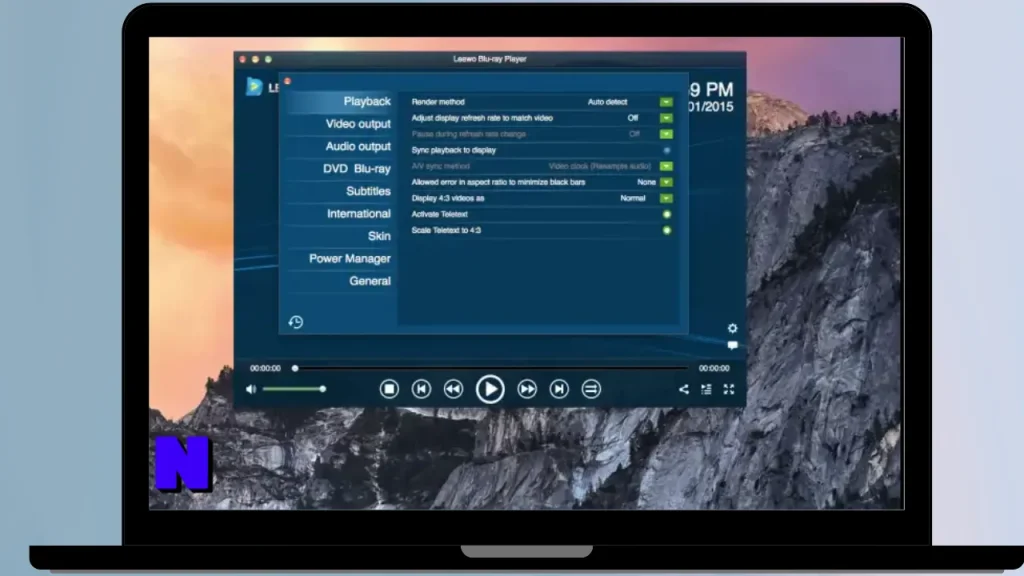Enter fullscreen mode
1024x576 pixels.
pos(729,389)
